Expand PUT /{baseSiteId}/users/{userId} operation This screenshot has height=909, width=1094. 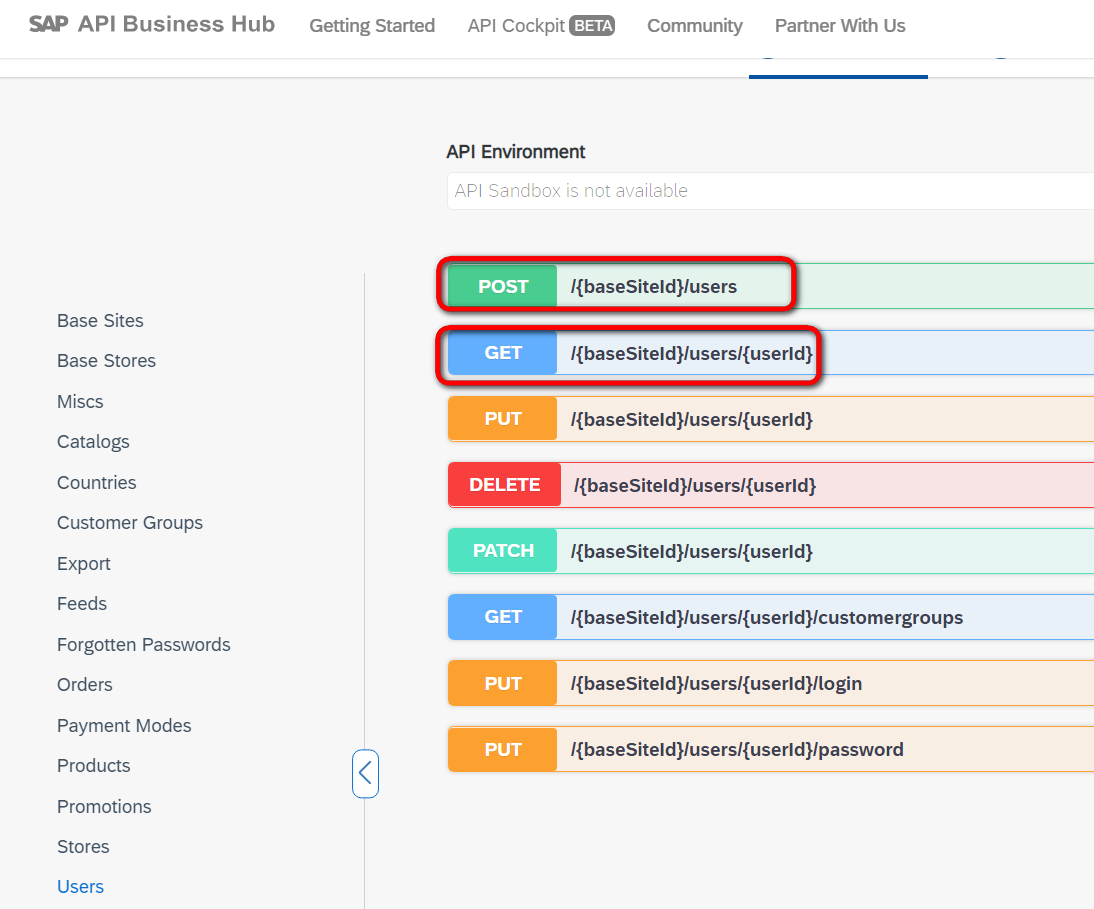point(770,419)
